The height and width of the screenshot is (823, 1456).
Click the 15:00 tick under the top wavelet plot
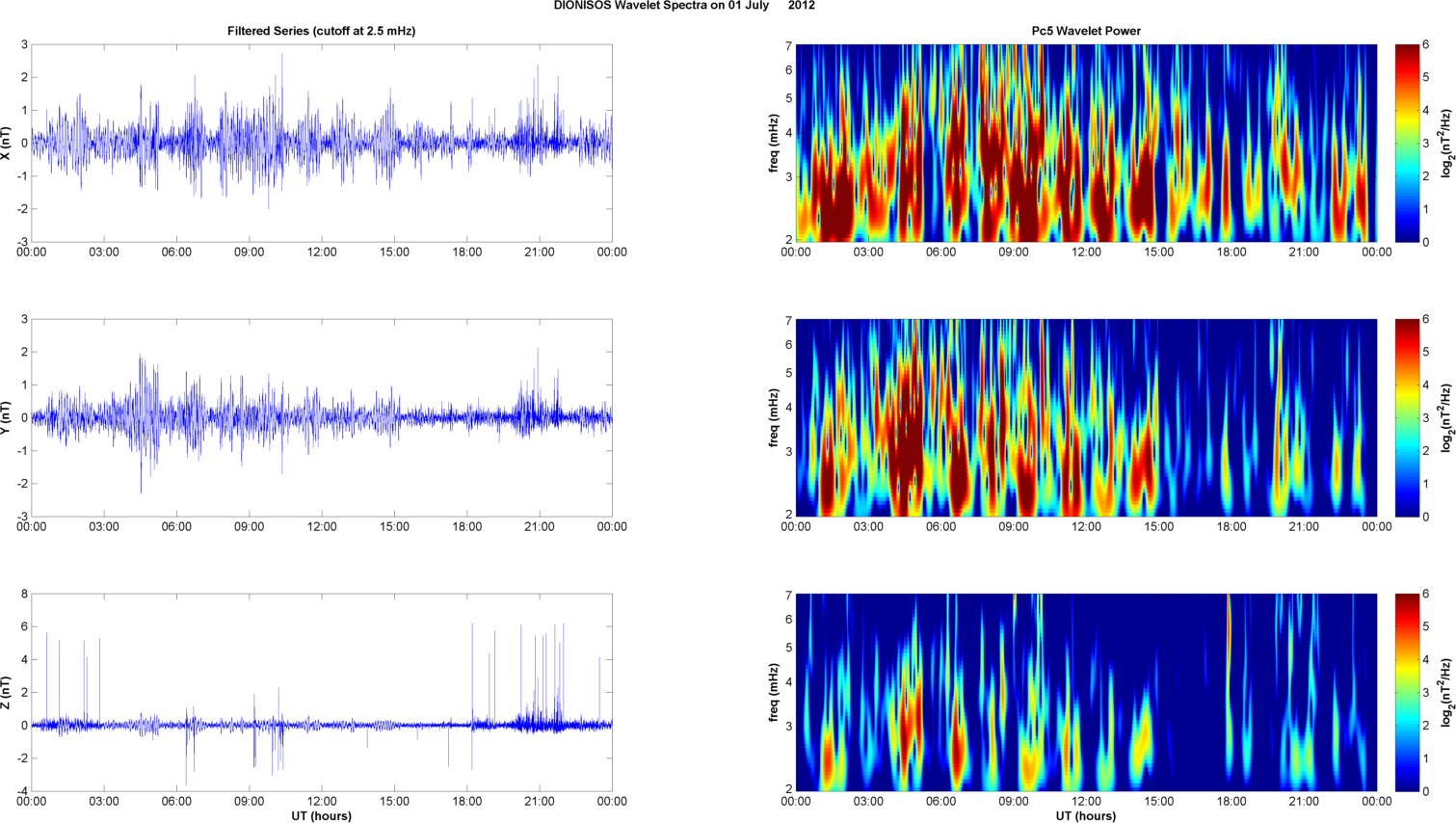click(x=1158, y=252)
